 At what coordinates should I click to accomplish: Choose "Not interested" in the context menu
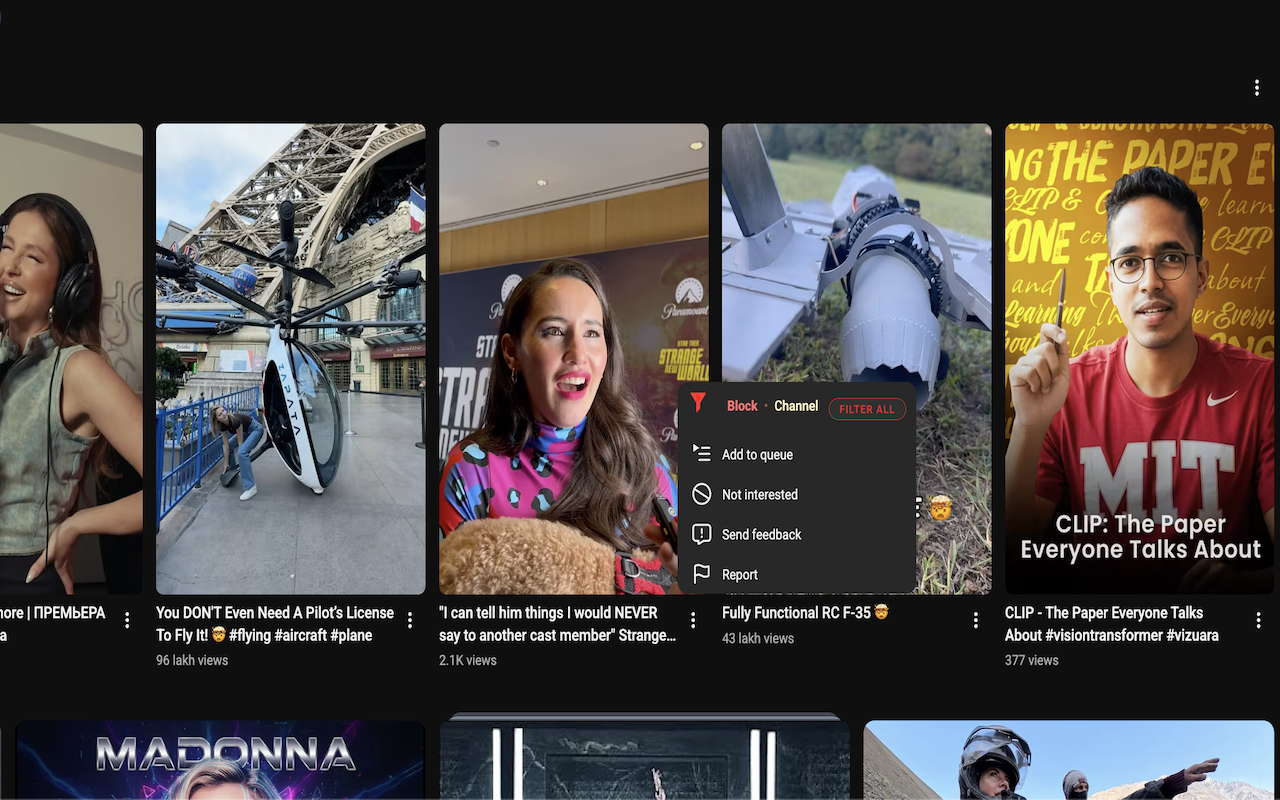point(797,494)
